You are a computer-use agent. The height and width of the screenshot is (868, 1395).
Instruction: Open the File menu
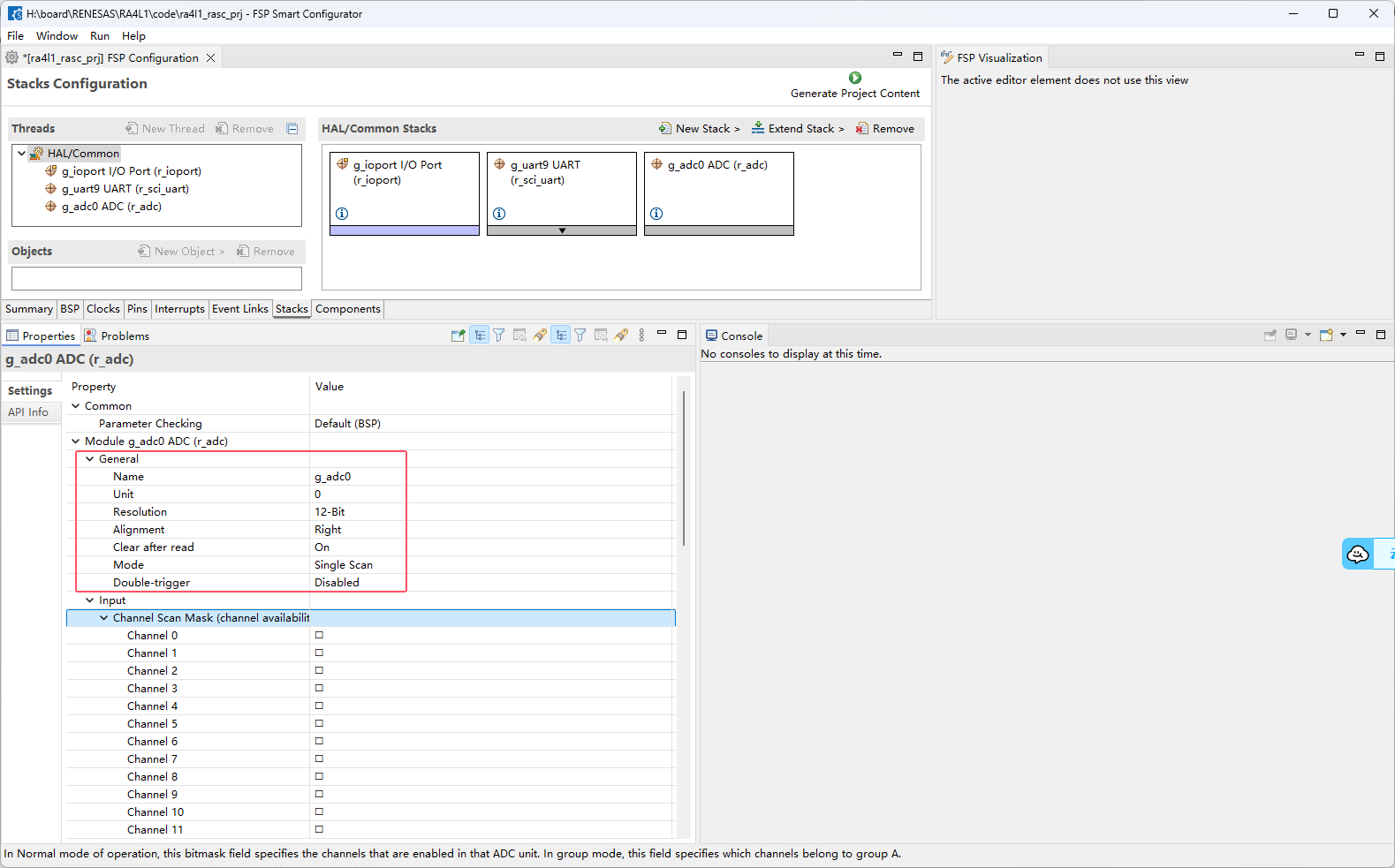pyautogui.click(x=15, y=36)
